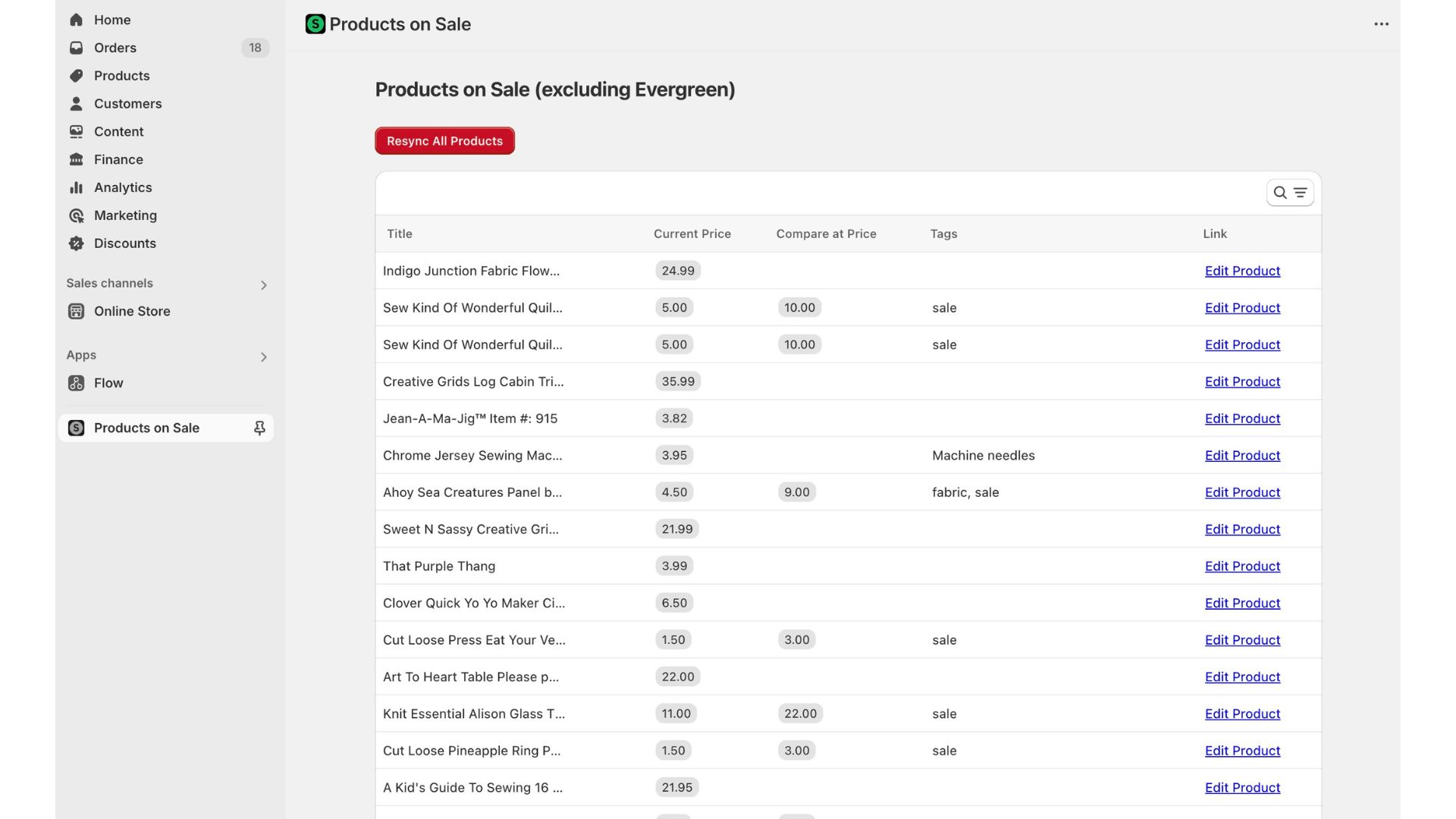Viewport: 1456px width, 819px height.
Task: Click the Link column header
Action: 1215,234
